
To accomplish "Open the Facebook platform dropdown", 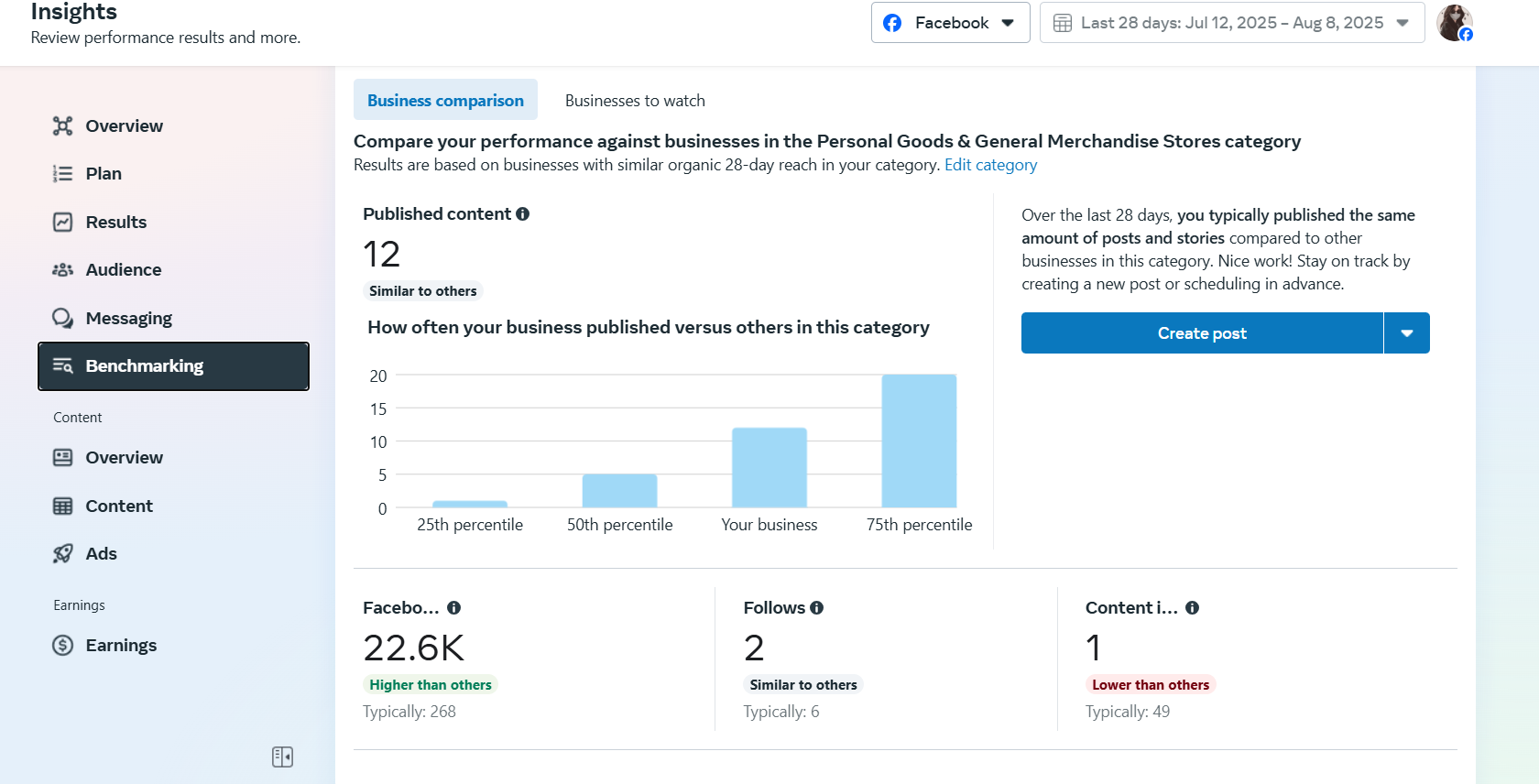I will click(950, 23).
